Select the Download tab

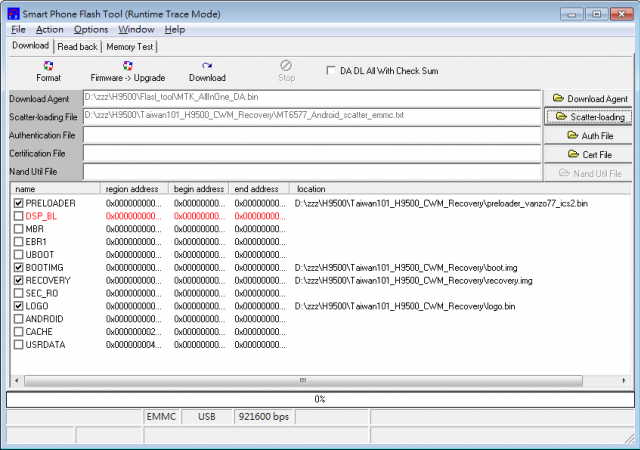(31, 46)
